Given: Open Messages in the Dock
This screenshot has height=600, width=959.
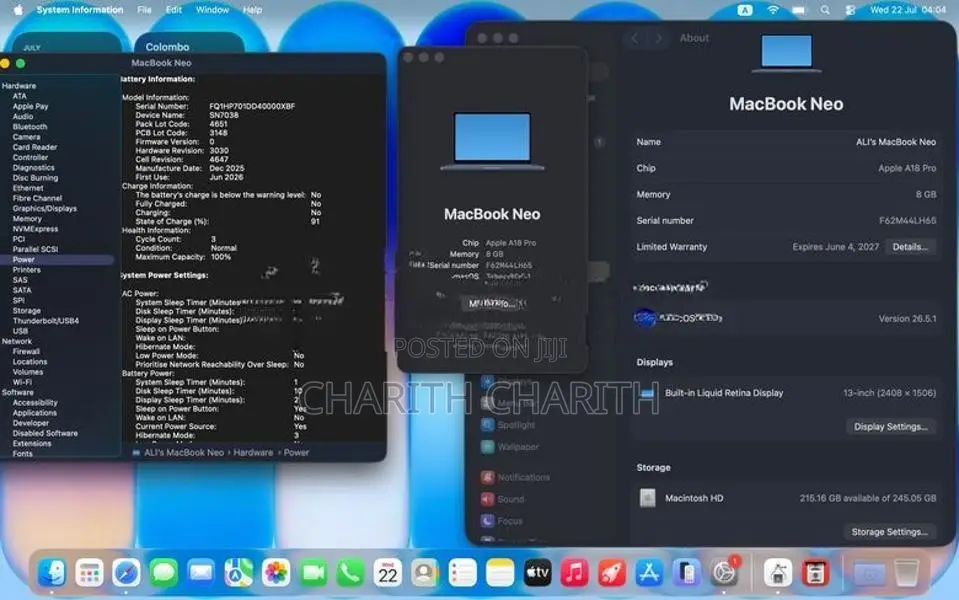Looking at the screenshot, I should [164, 573].
